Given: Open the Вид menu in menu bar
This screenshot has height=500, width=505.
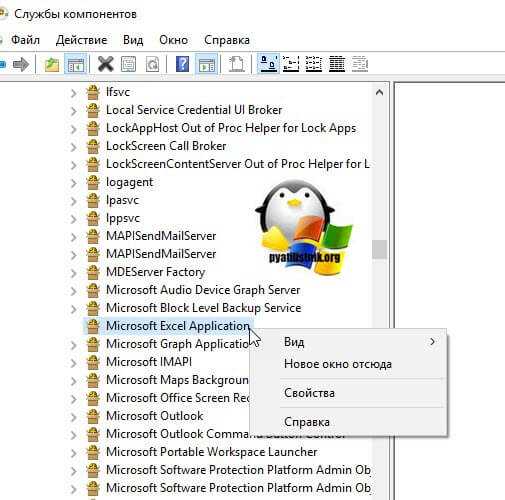Looking at the screenshot, I should click(133, 40).
